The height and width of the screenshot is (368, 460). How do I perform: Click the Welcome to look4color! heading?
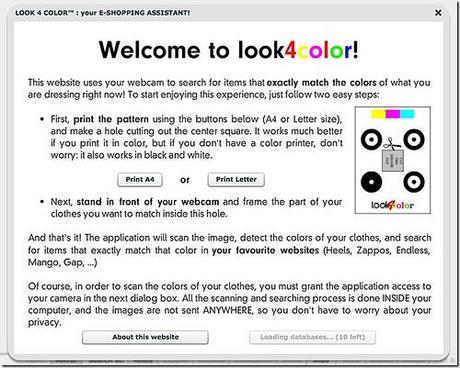click(x=229, y=50)
